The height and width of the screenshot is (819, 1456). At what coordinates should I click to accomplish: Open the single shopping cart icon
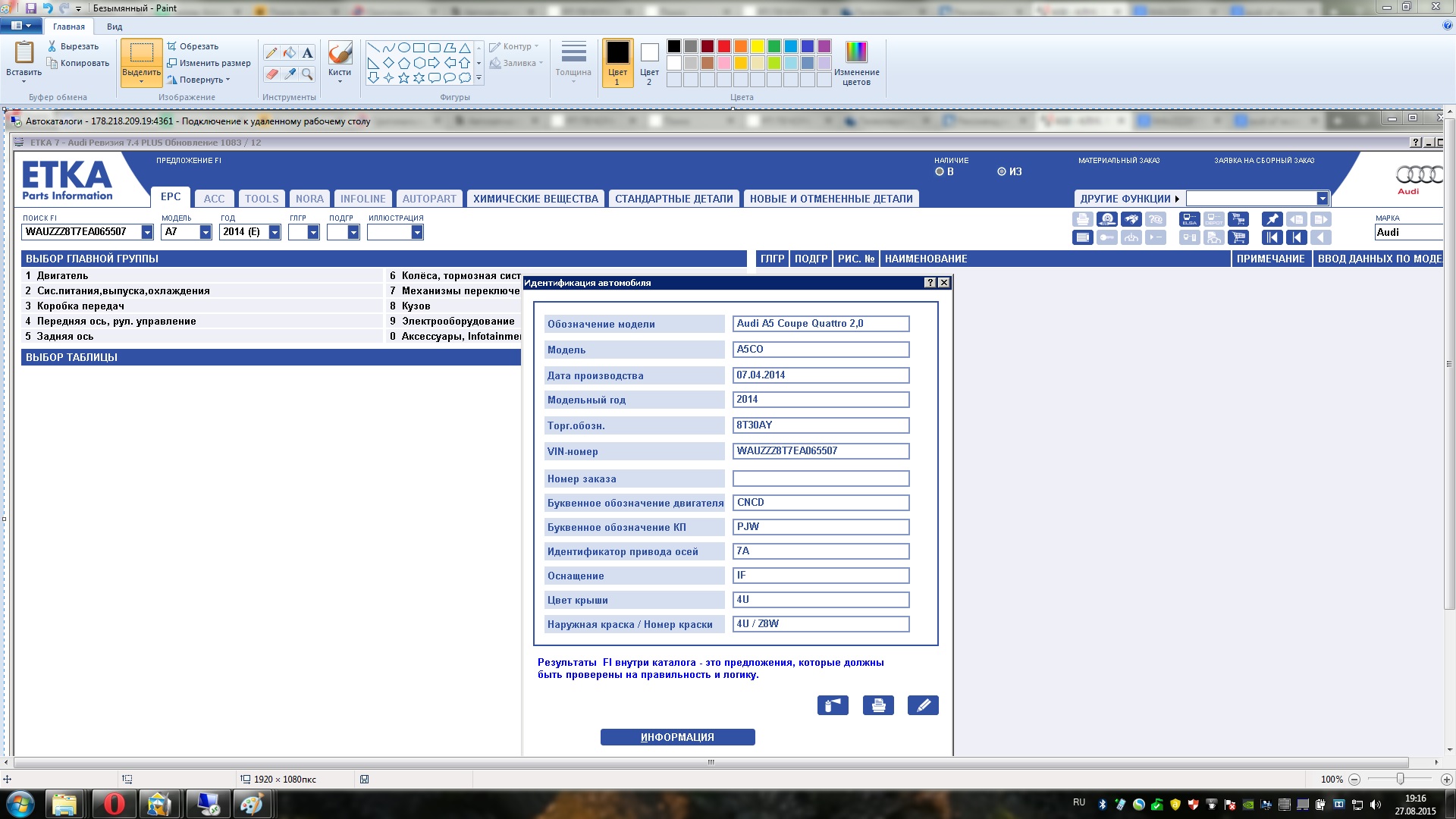[x=1238, y=237]
